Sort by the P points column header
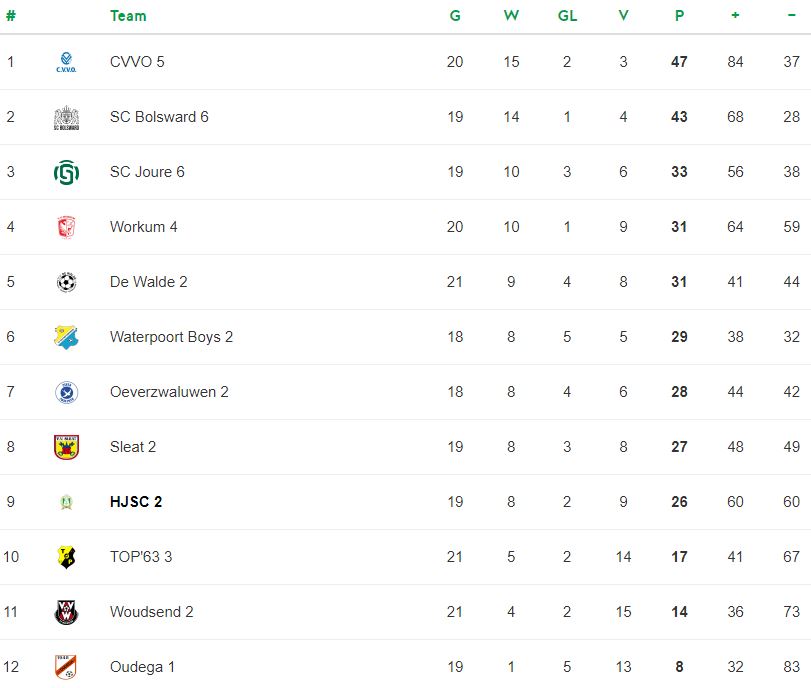The height and width of the screenshot is (688, 811). [x=680, y=16]
